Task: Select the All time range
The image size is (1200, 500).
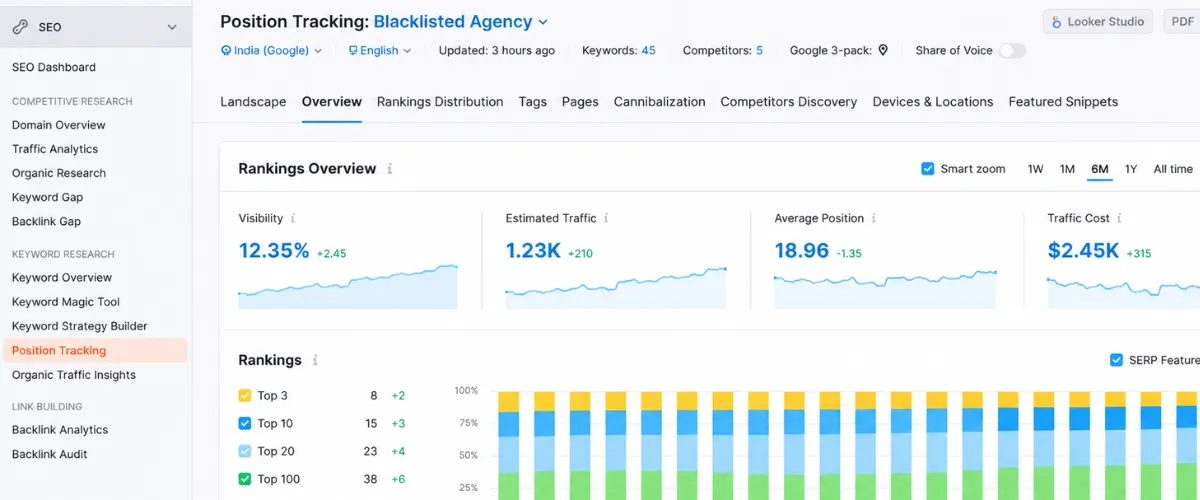Action: point(1173,169)
